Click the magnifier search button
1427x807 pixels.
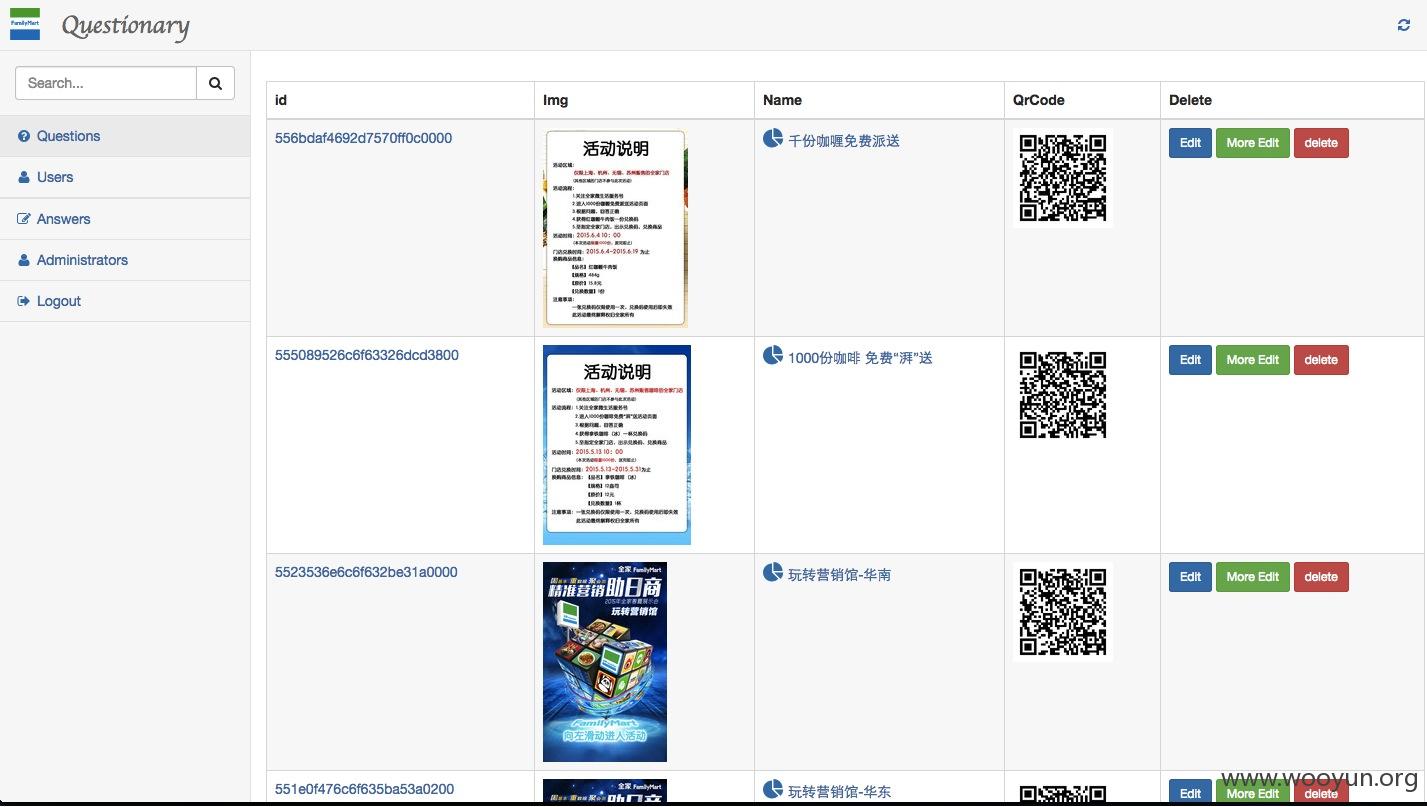point(215,83)
